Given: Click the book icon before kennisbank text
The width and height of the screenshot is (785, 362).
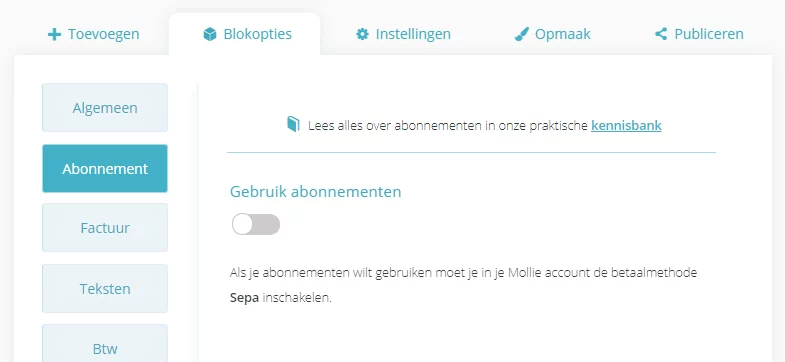Looking at the screenshot, I should 293,124.
